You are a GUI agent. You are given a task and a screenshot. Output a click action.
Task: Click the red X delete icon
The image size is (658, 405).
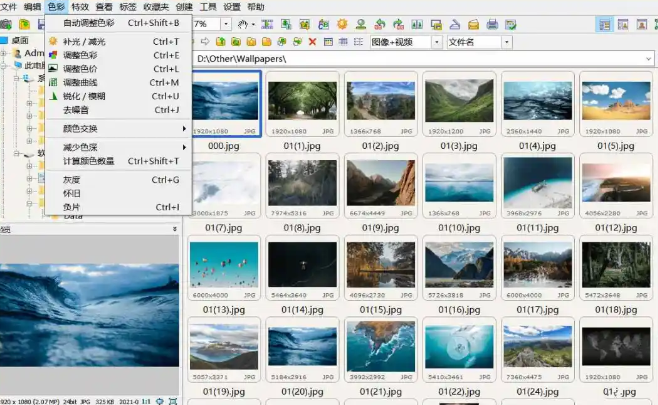click(312, 42)
